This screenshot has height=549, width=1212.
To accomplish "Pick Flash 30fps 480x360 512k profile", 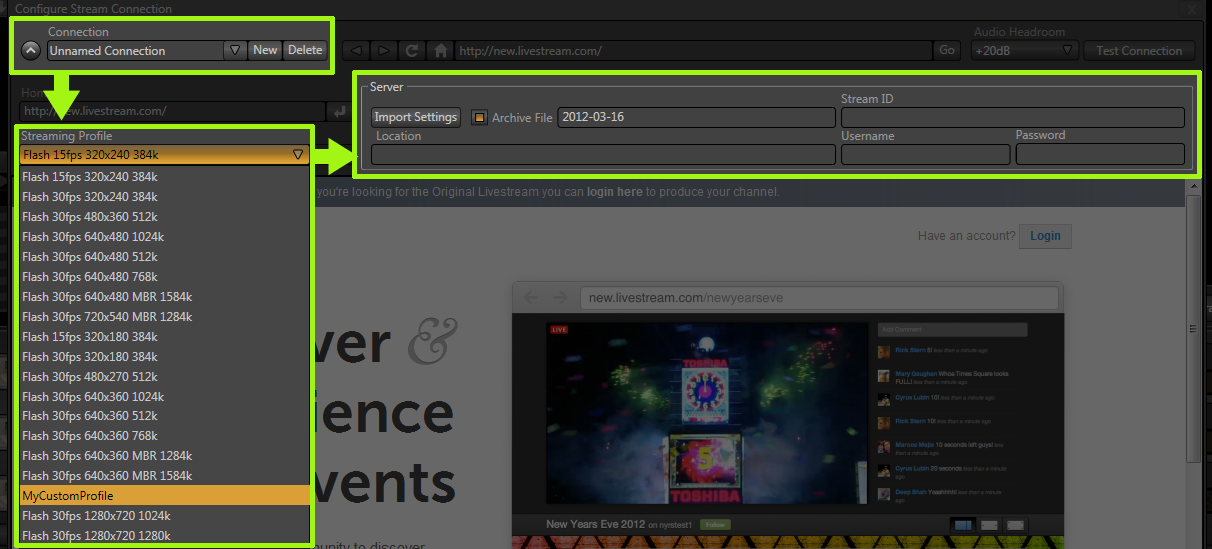I will coord(165,216).
